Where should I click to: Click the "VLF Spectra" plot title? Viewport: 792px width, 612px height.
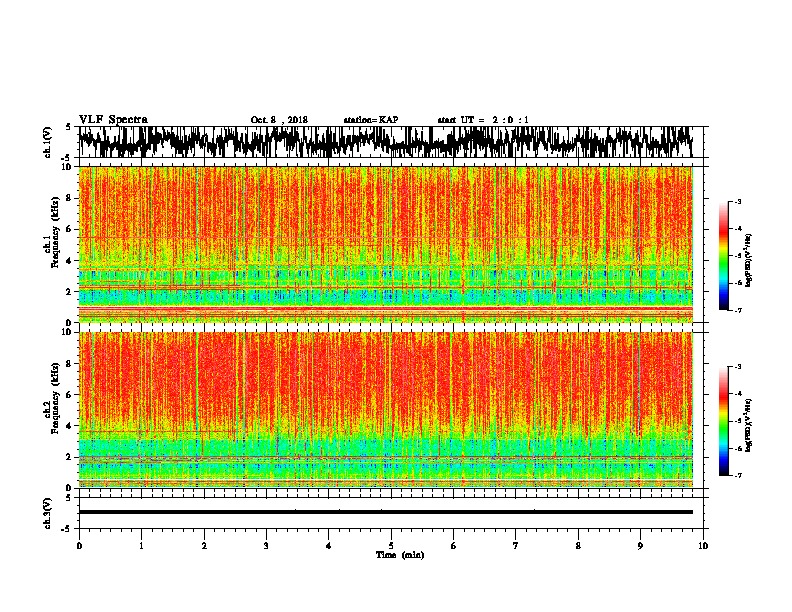pos(113,120)
